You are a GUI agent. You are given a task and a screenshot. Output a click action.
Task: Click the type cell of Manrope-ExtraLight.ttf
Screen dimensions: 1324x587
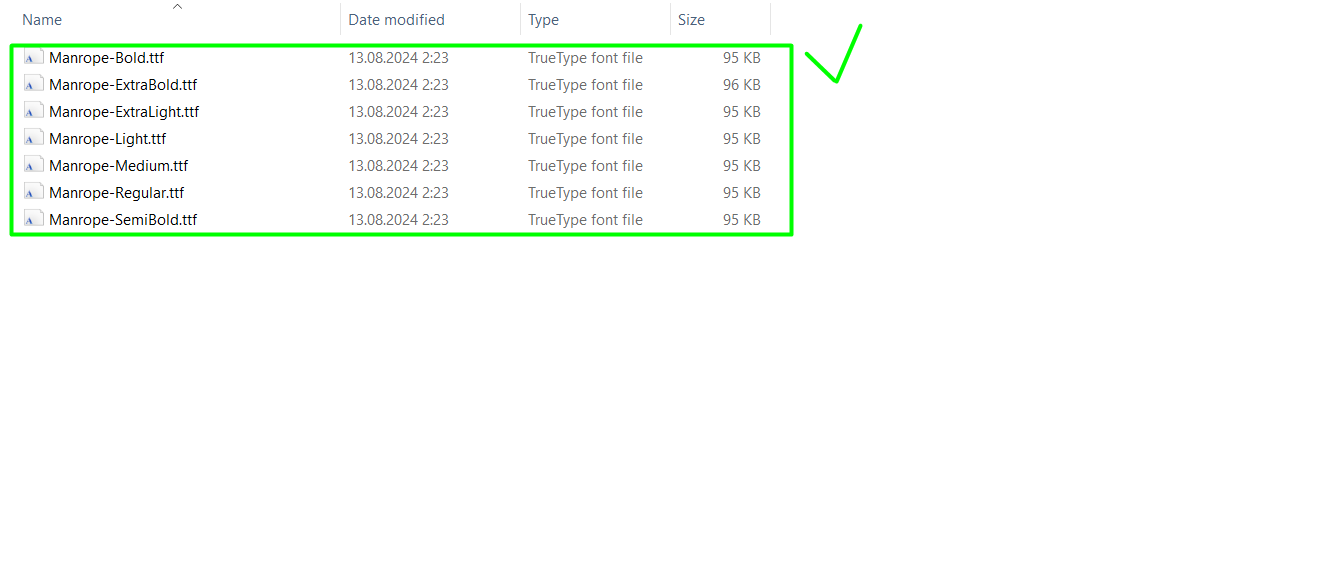click(585, 112)
